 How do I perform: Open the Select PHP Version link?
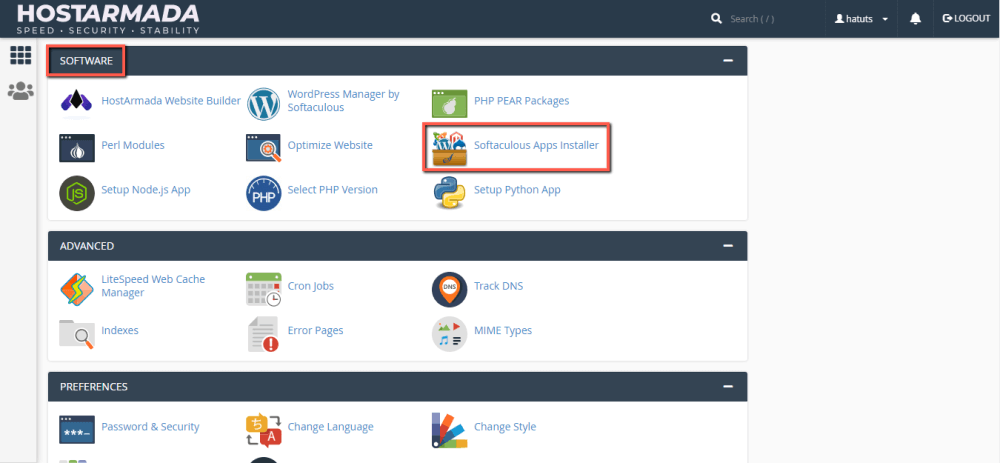point(332,190)
